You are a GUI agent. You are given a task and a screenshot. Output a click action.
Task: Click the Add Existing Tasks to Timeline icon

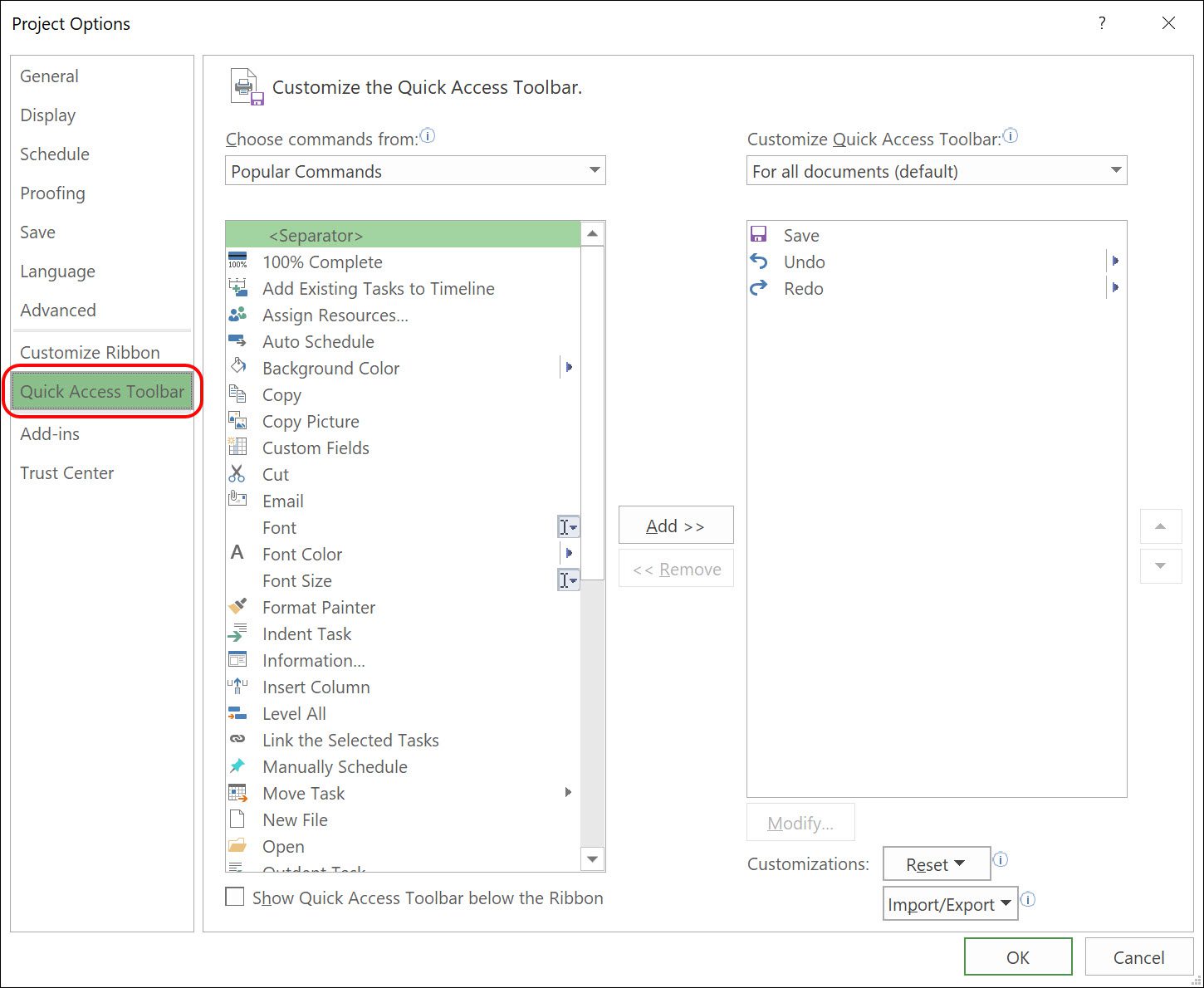tap(237, 288)
